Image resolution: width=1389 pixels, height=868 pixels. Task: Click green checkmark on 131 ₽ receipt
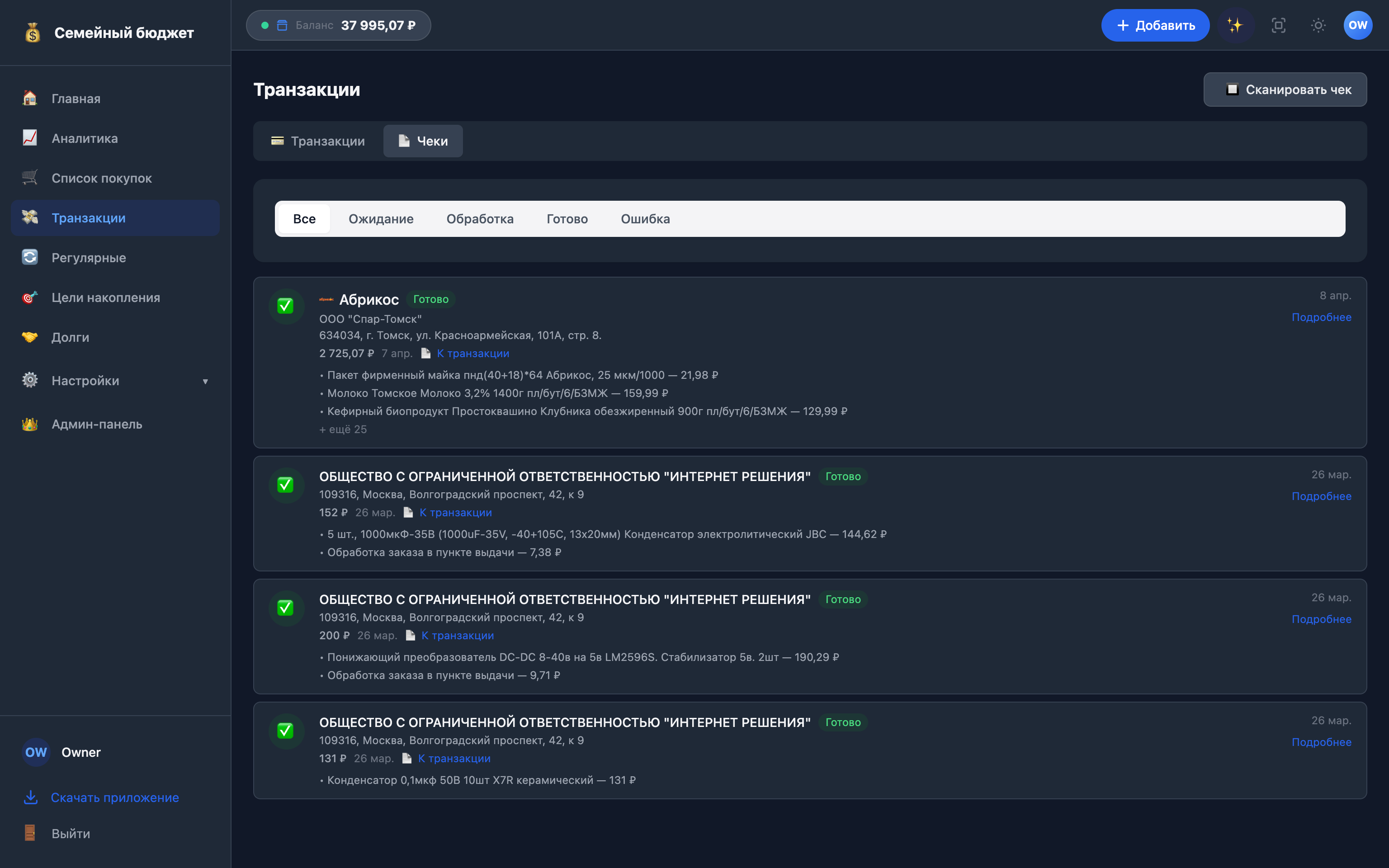point(286,731)
